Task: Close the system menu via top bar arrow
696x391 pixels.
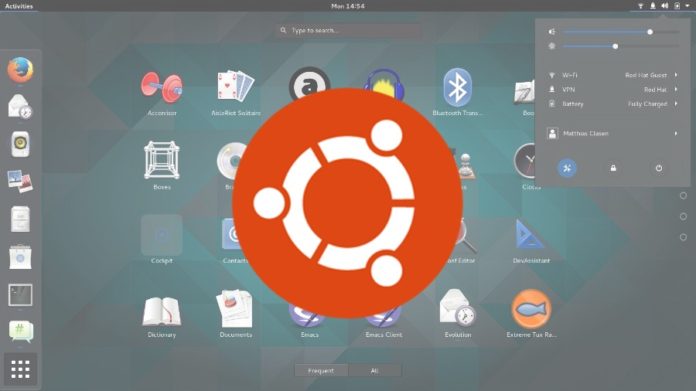Action: 688,6
